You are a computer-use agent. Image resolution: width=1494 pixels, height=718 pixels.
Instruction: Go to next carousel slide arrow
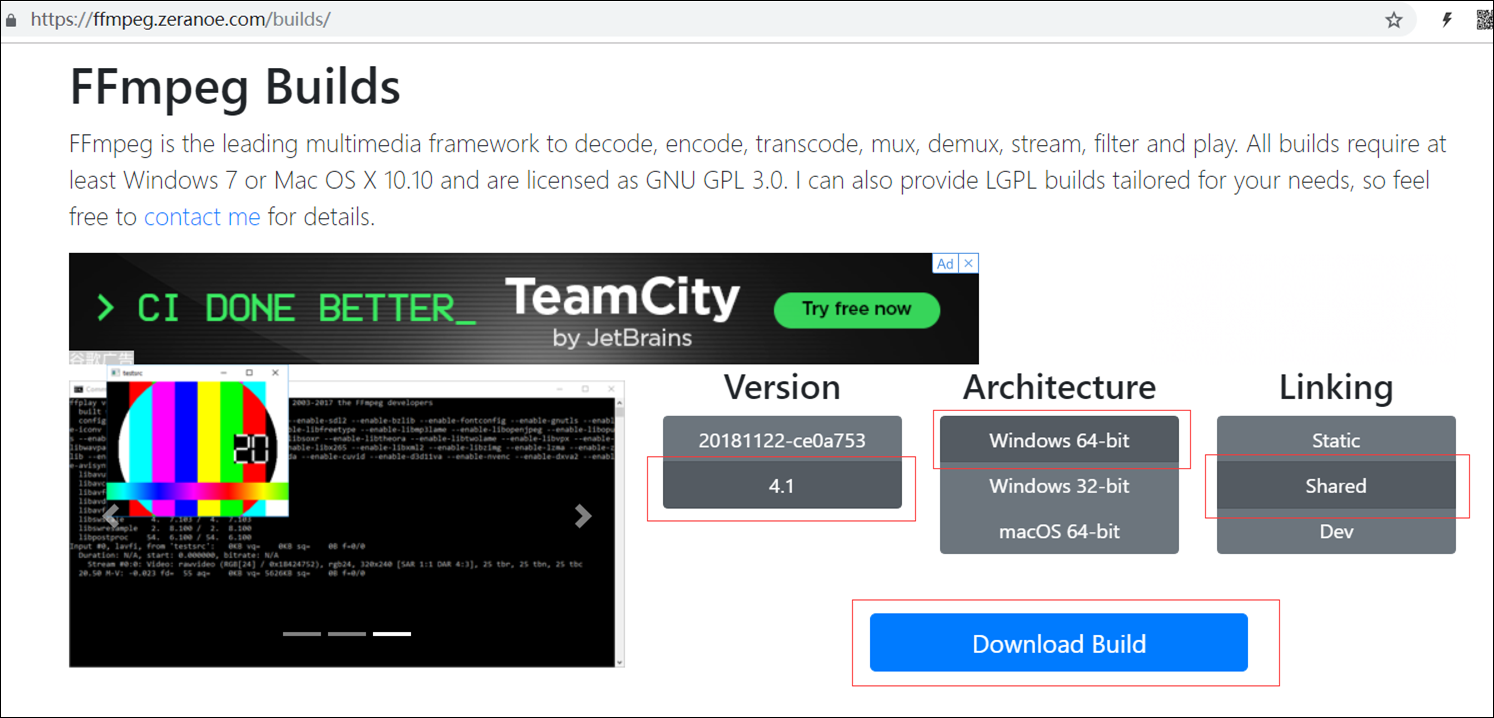click(582, 515)
